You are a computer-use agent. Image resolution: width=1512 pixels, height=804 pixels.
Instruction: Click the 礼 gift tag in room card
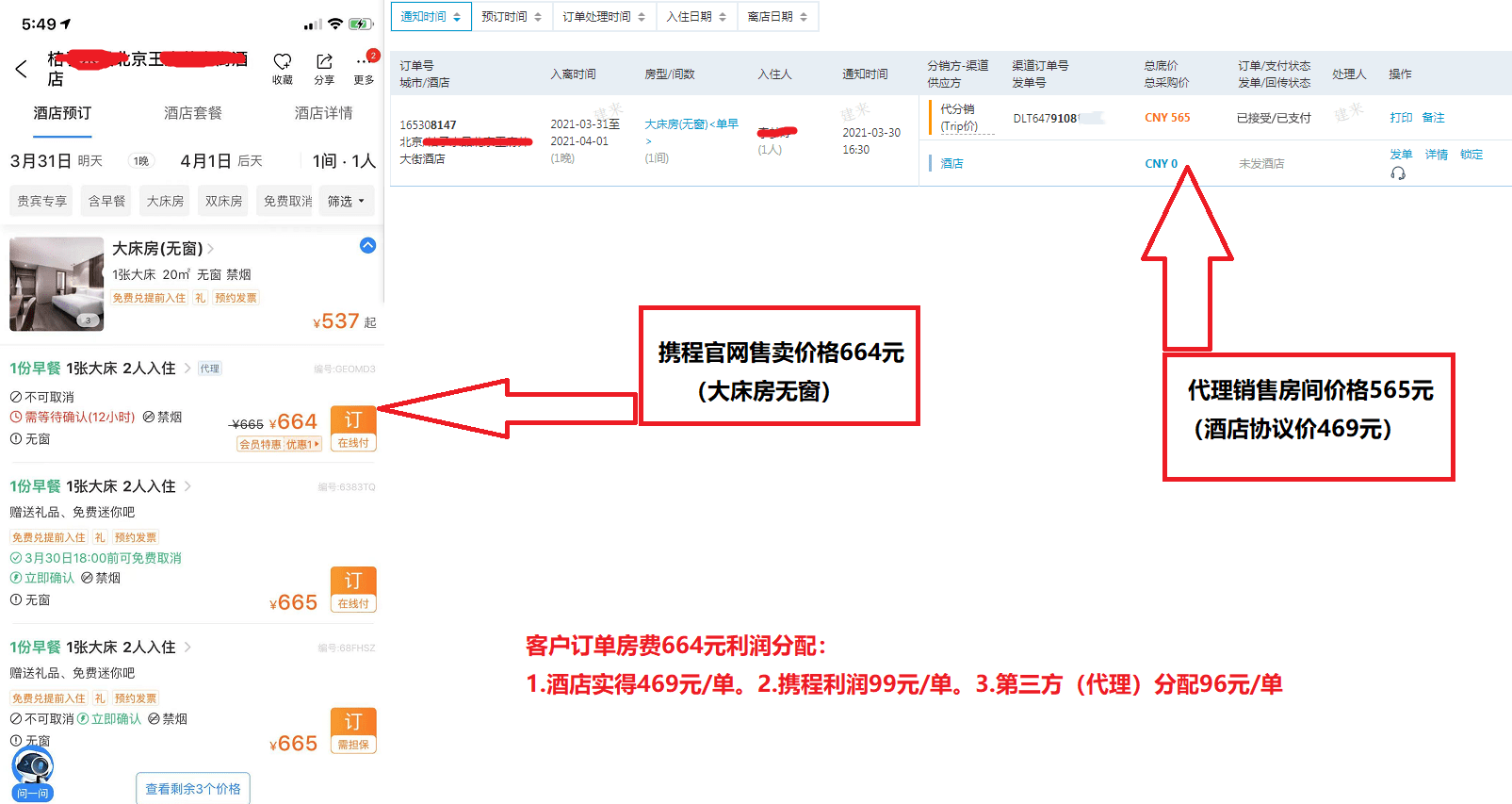pyautogui.click(x=200, y=298)
